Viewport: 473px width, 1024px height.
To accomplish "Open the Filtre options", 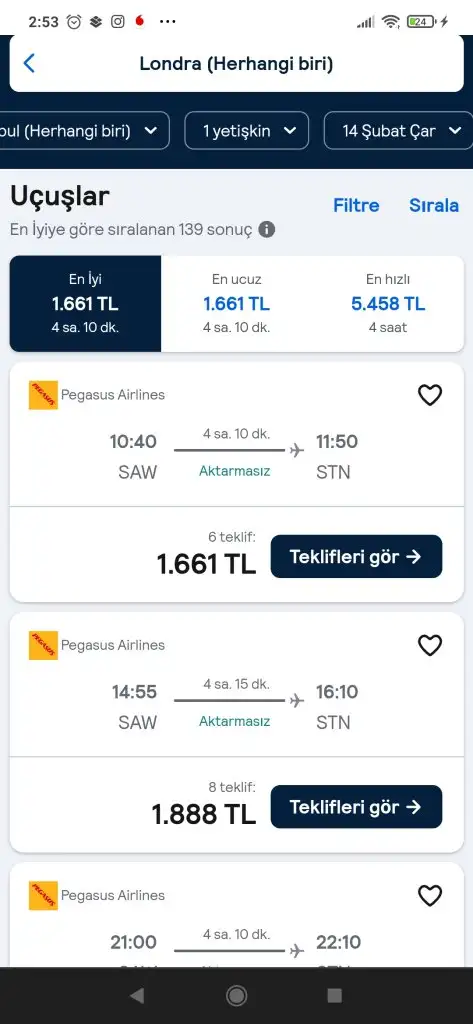I will pyautogui.click(x=356, y=205).
